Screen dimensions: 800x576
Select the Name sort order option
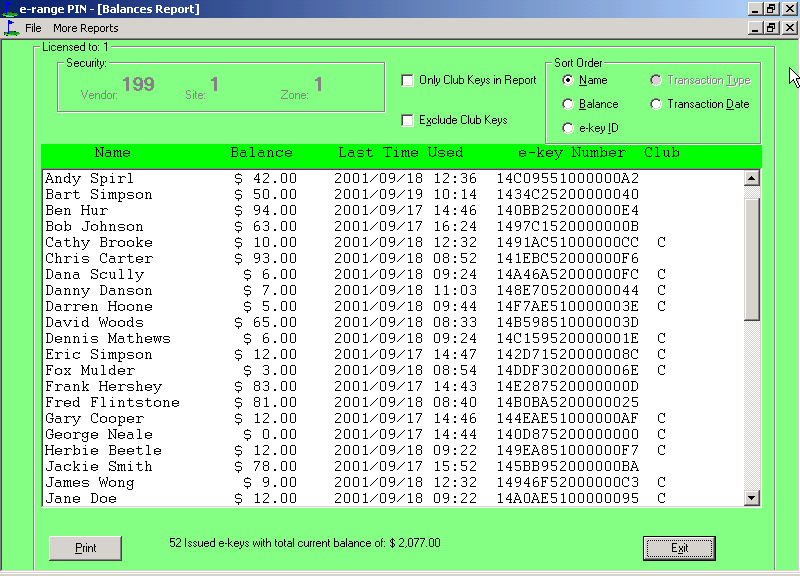[x=568, y=80]
